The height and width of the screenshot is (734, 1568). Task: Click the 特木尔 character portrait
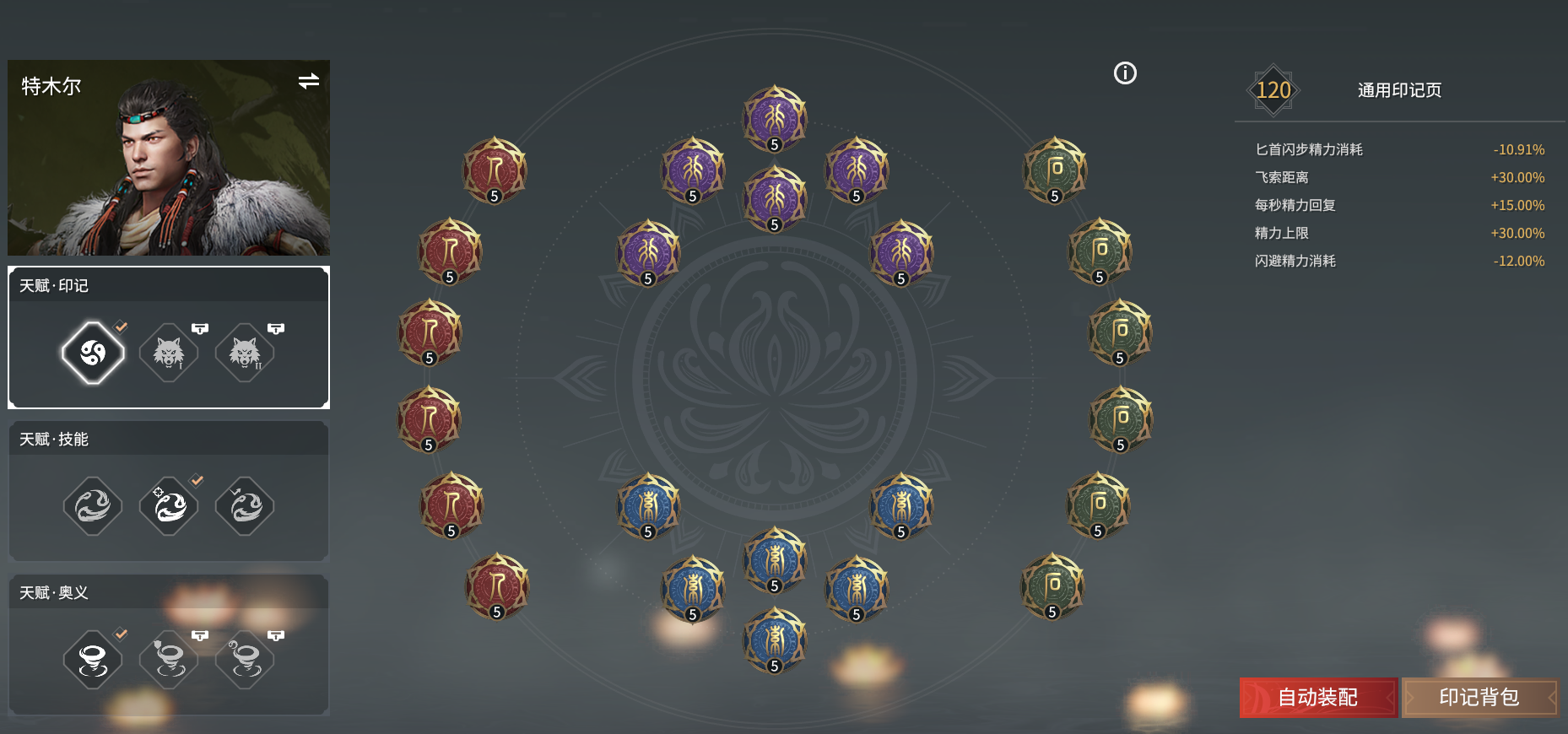click(169, 158)
